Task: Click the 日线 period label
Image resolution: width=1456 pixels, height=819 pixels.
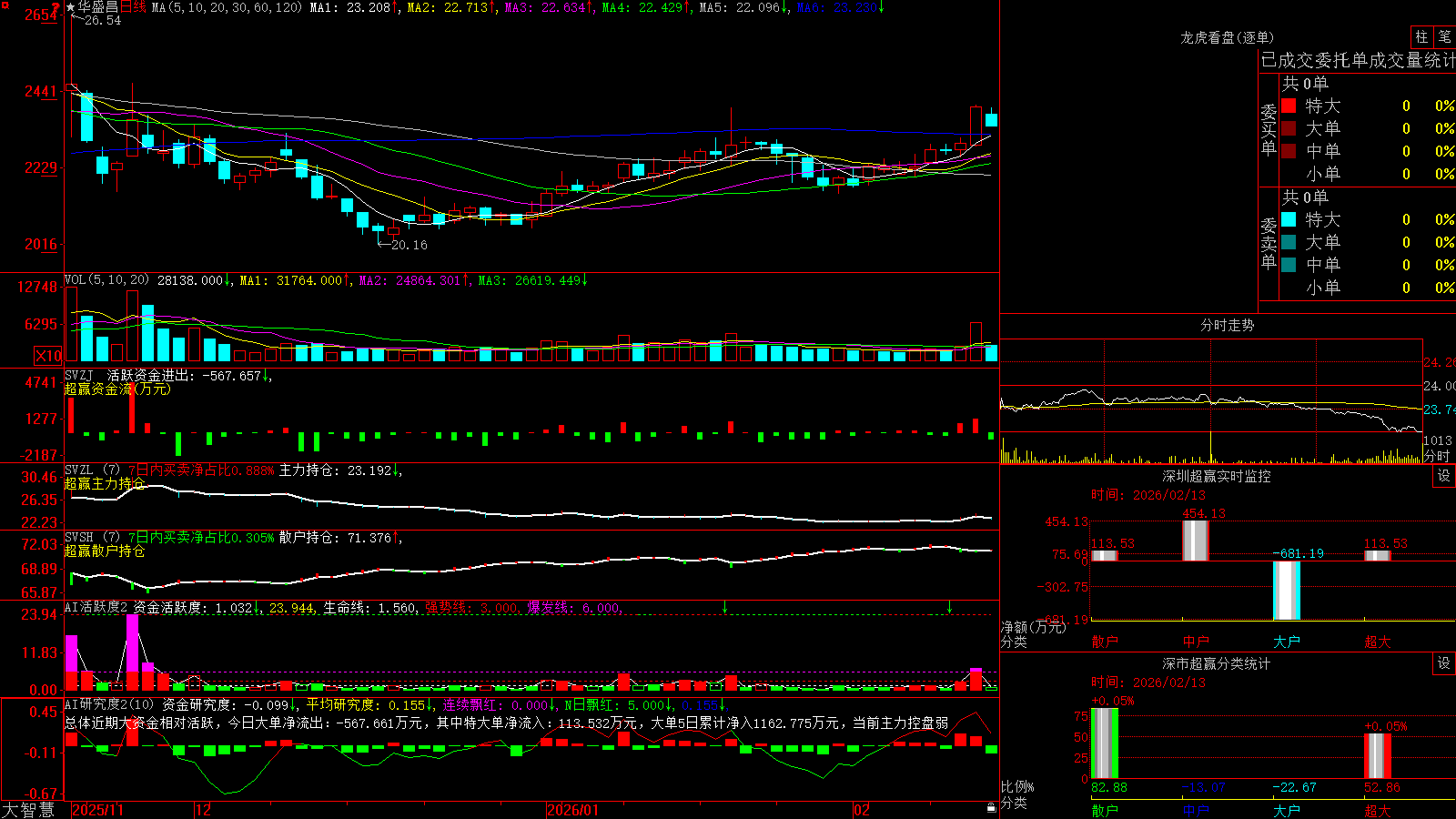Action: point(133,7)
